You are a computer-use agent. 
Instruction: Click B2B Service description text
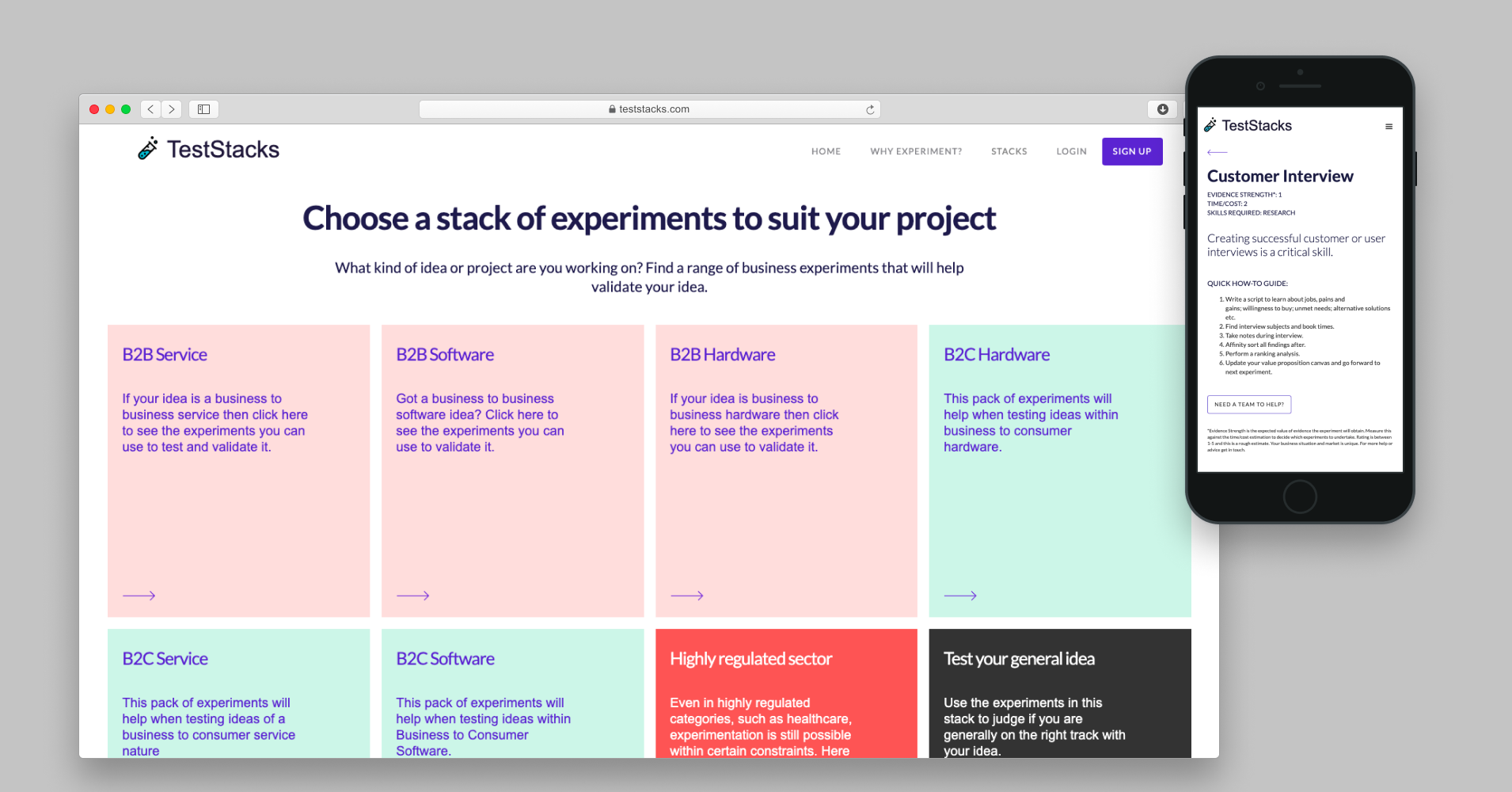pos(215,423)
